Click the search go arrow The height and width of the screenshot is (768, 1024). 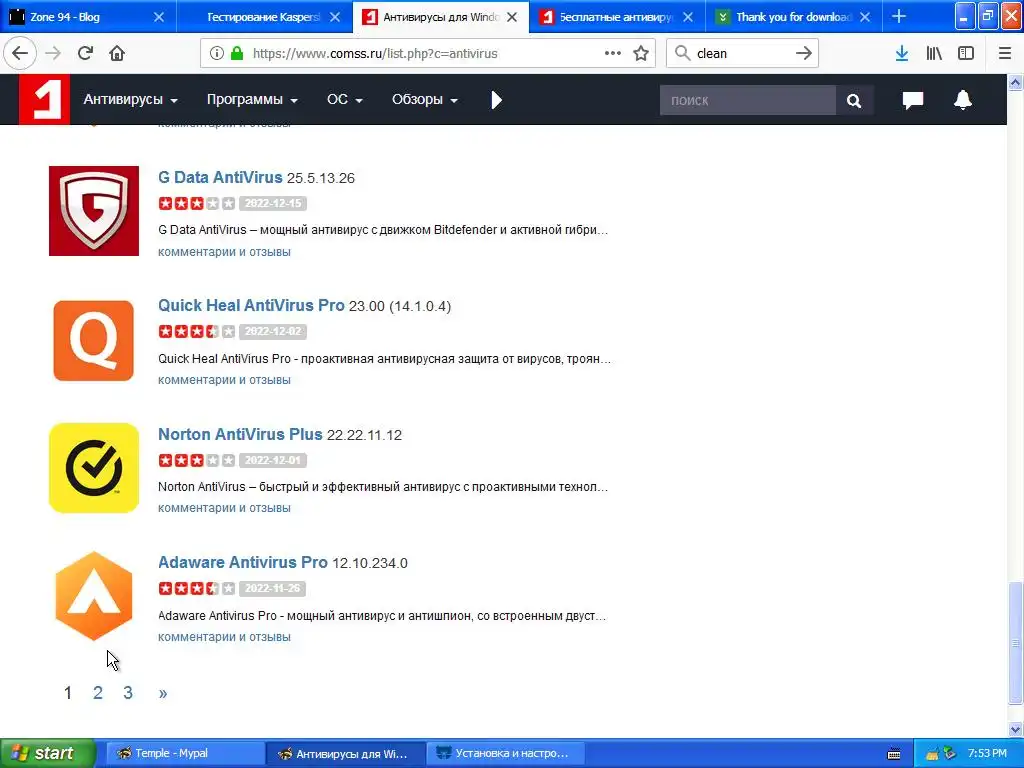pos(804,54)
